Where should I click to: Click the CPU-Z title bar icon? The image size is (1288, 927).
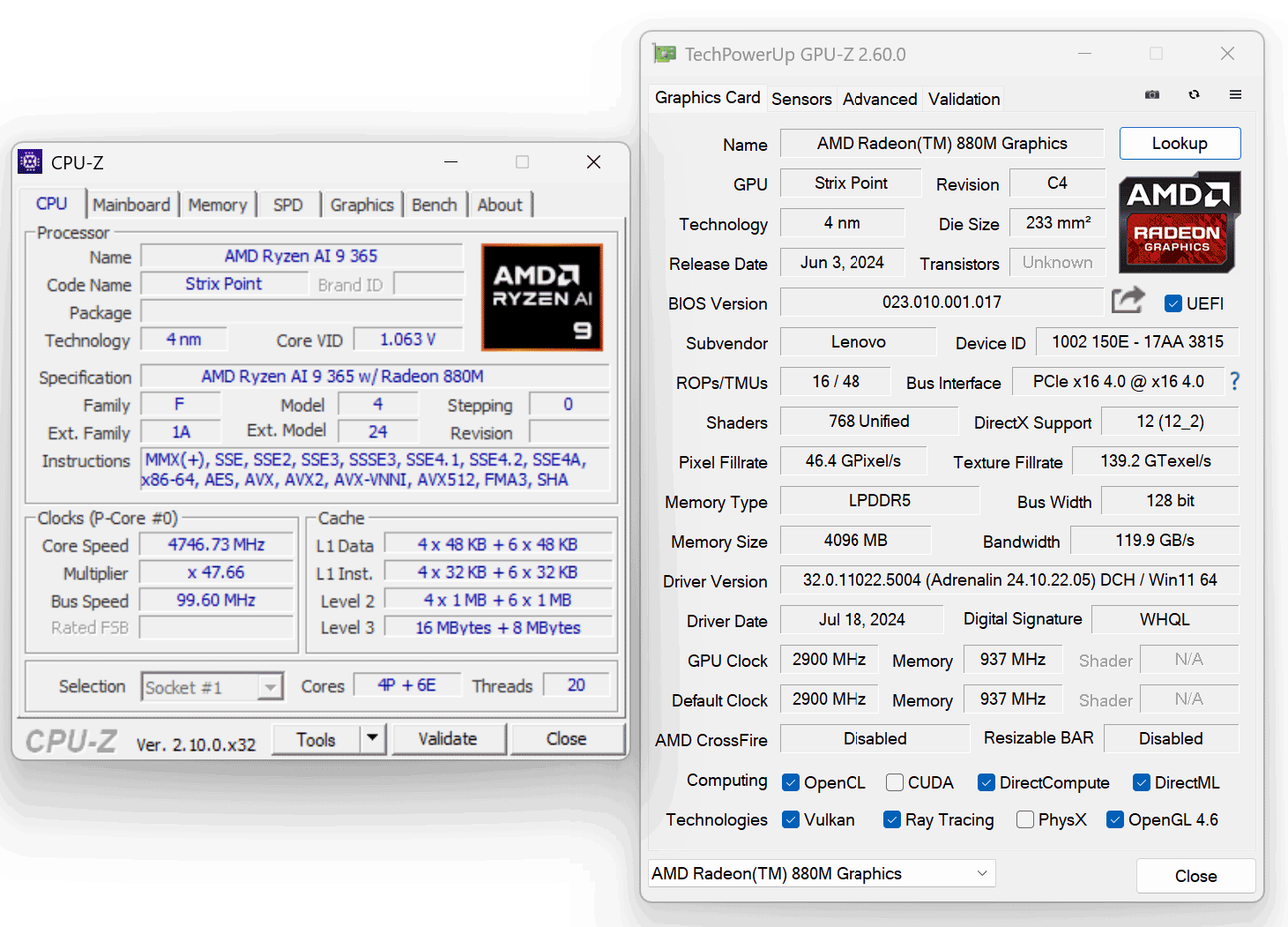coord(30,162)
